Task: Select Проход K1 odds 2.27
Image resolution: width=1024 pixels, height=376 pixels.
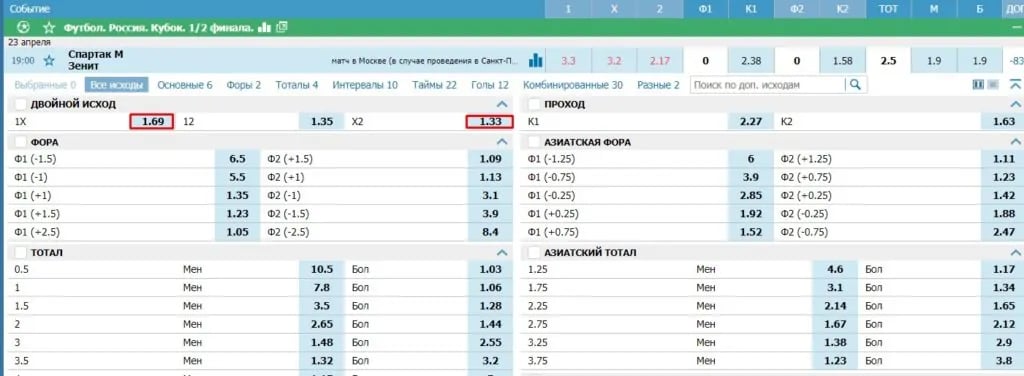Action: [751, 121]
